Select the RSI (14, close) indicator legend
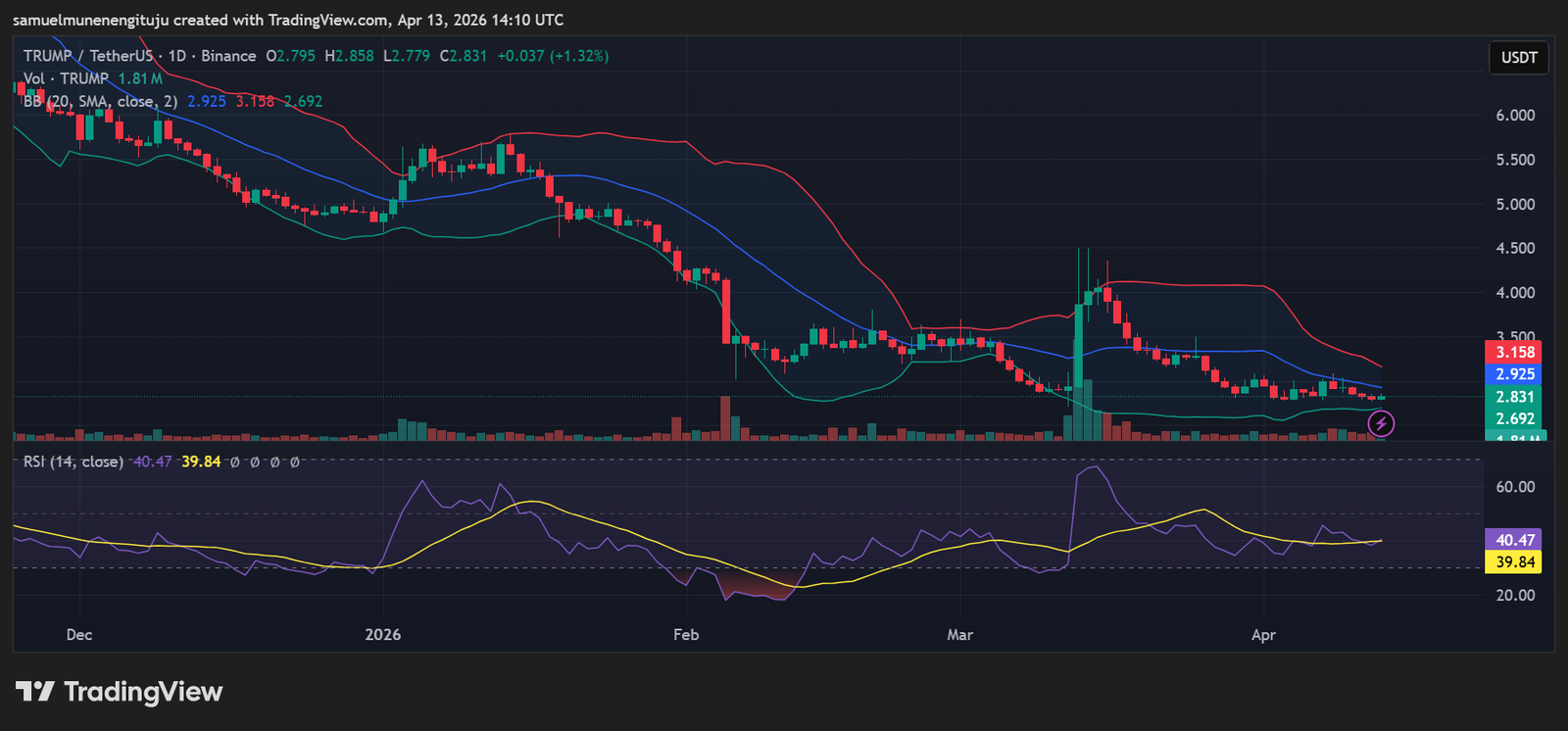Viewport: 1568px width, 731px height. 73,462
